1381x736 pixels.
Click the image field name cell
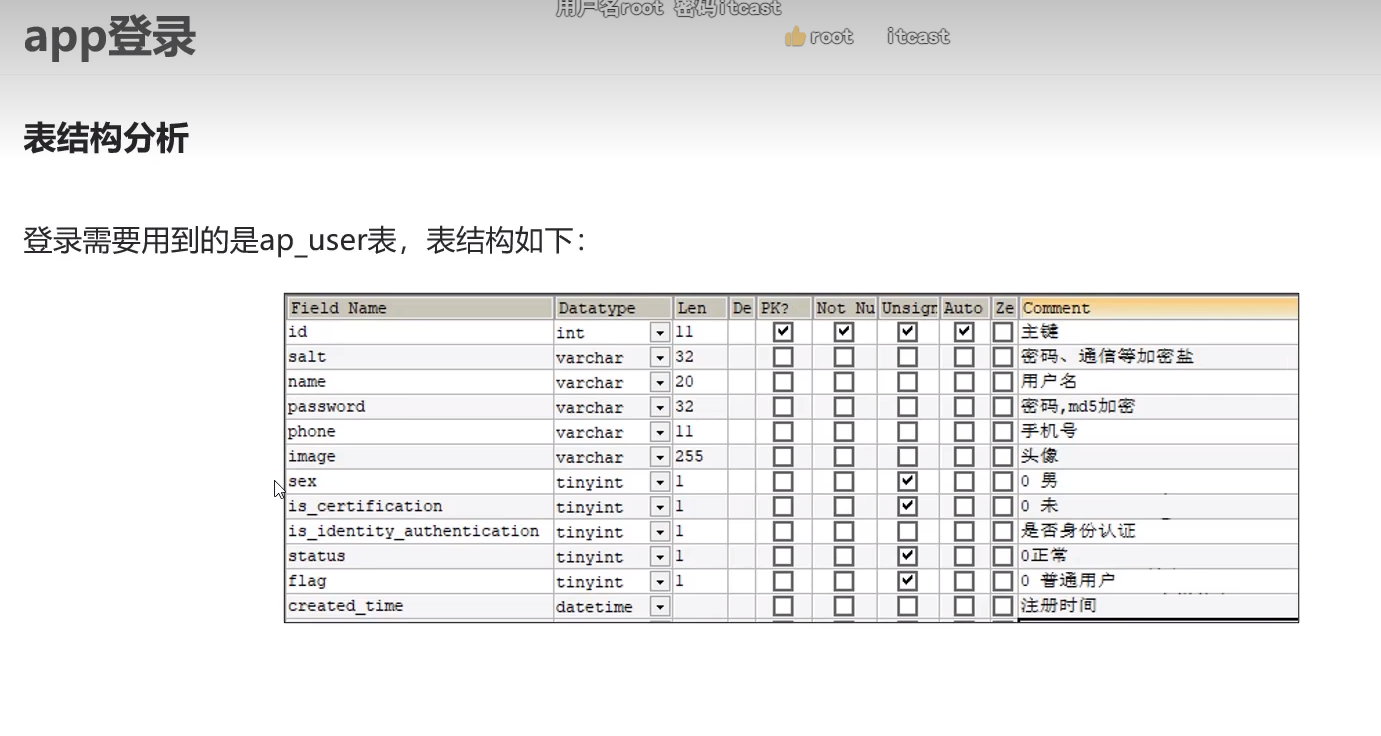click(x=419, y=457)
